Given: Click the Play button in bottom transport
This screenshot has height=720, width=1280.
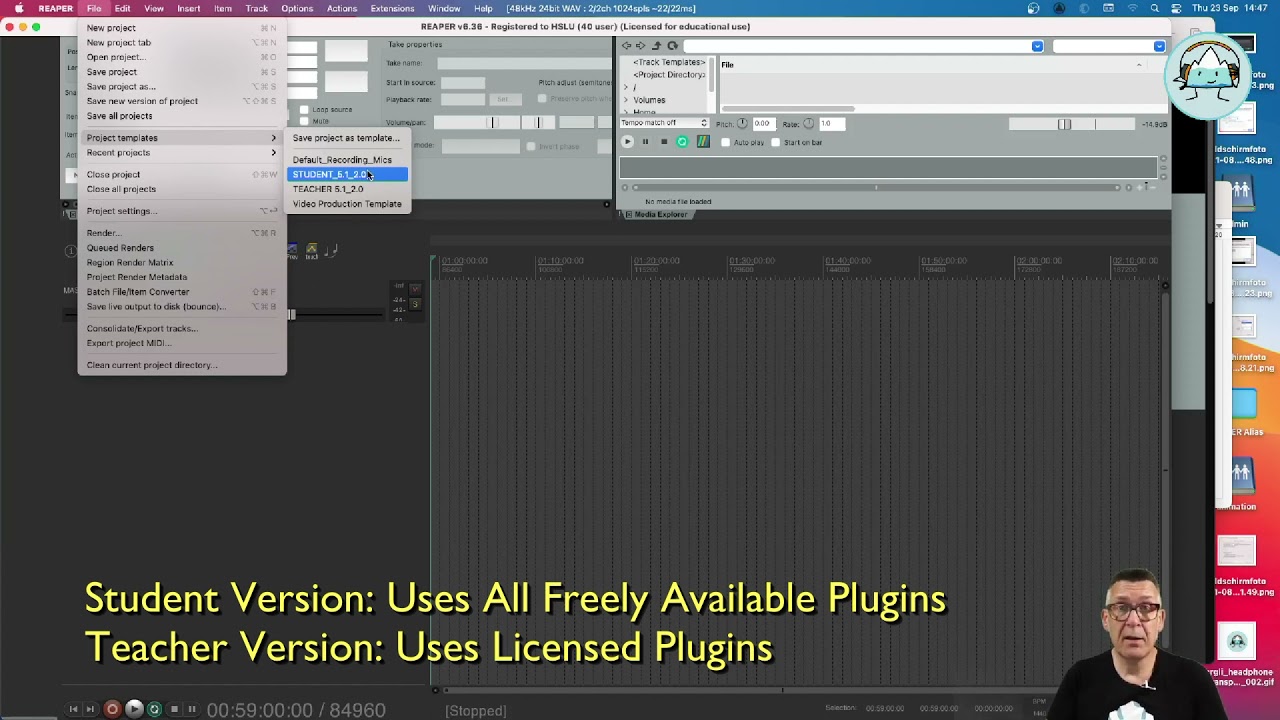Looking at the screenshot, I should point(134,709).
